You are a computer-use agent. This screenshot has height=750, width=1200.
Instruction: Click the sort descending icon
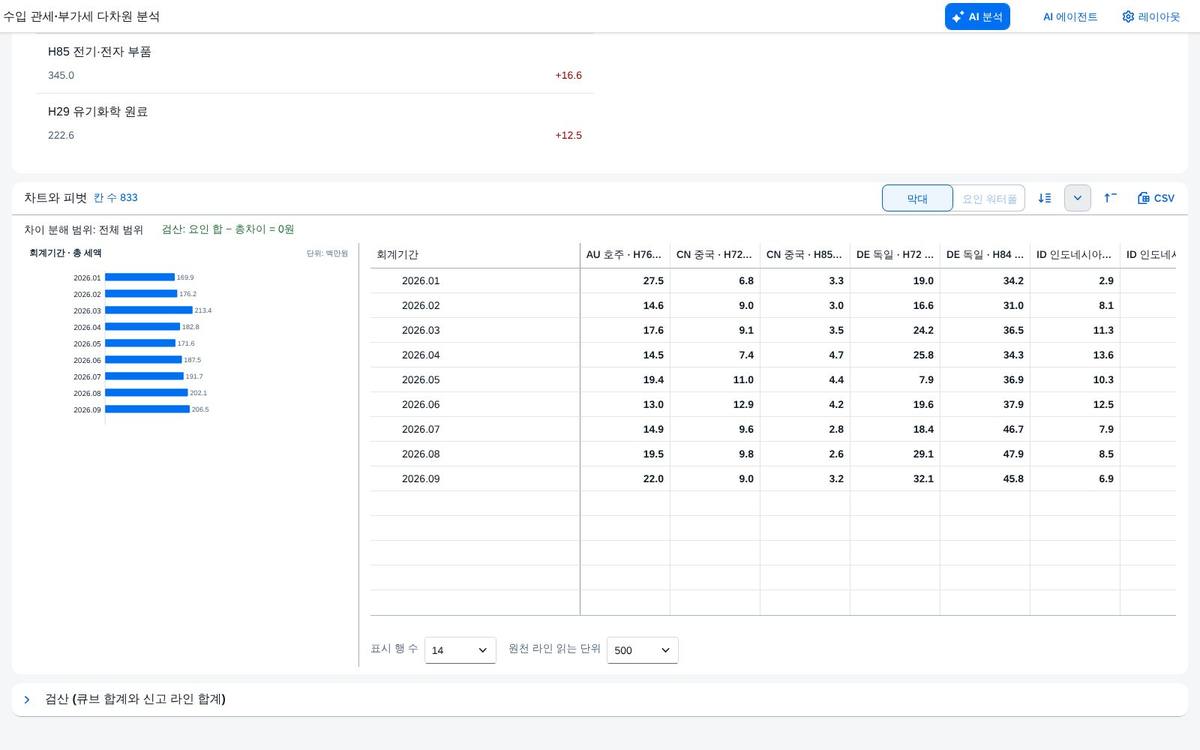1045,198
